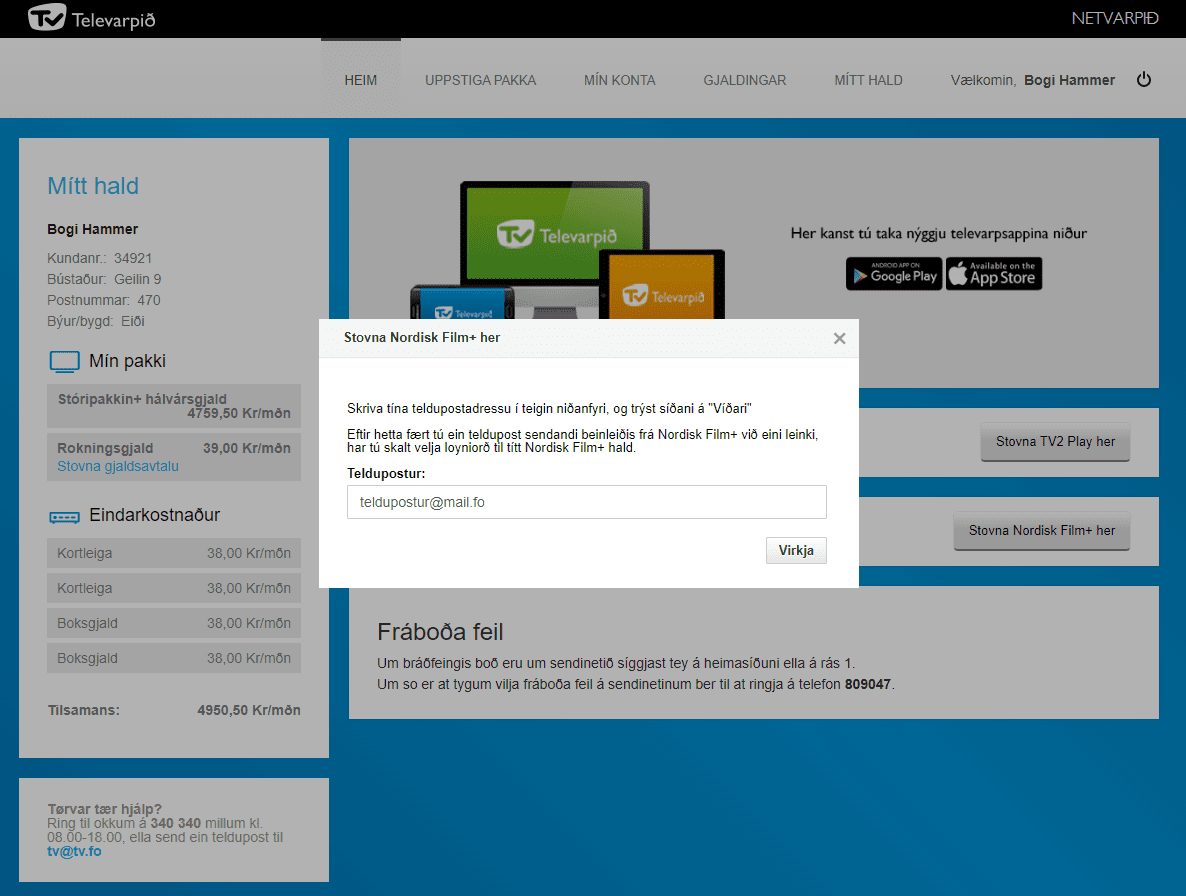The height and width of the screenshot is (896, 1186).
Task: Go to UPPSTIGA PAKKA menu item
Action: coord(480,80)
